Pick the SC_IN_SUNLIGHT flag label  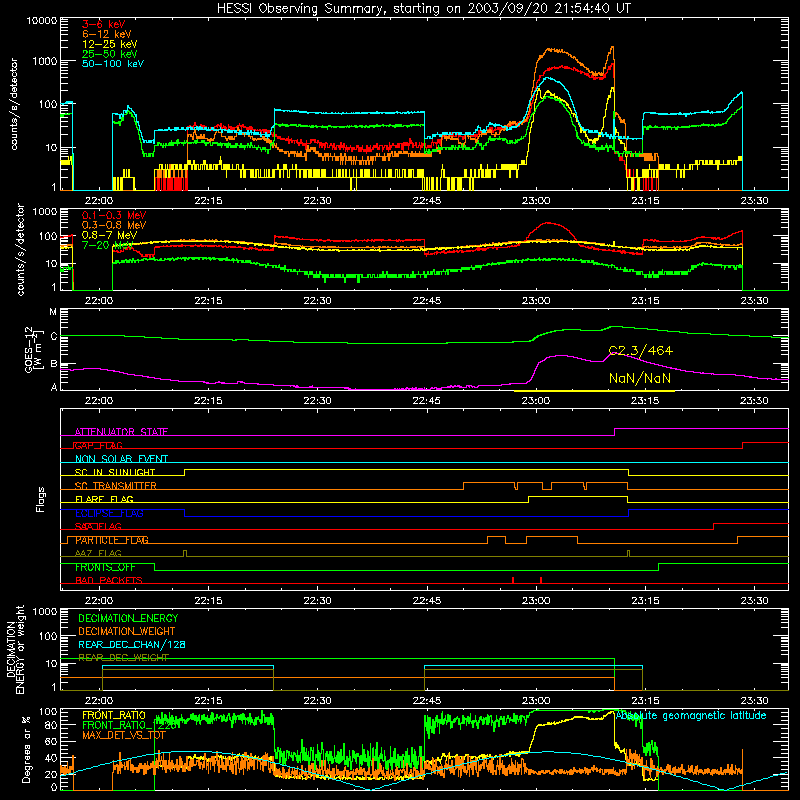pyautogui.click(x=115, y=472)
